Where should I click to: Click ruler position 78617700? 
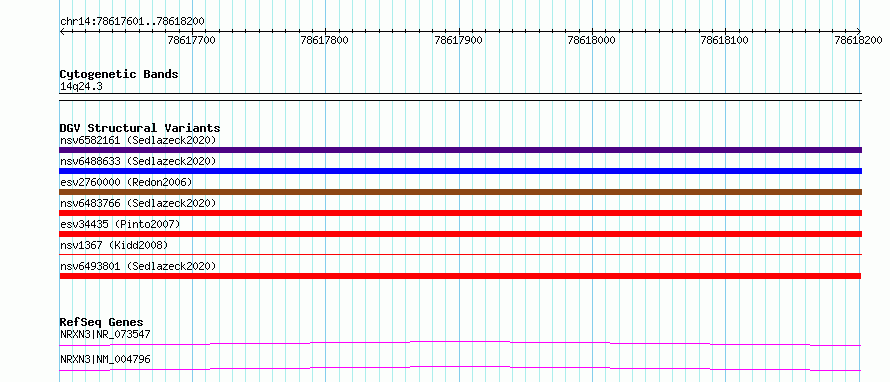tap(192, 40)
